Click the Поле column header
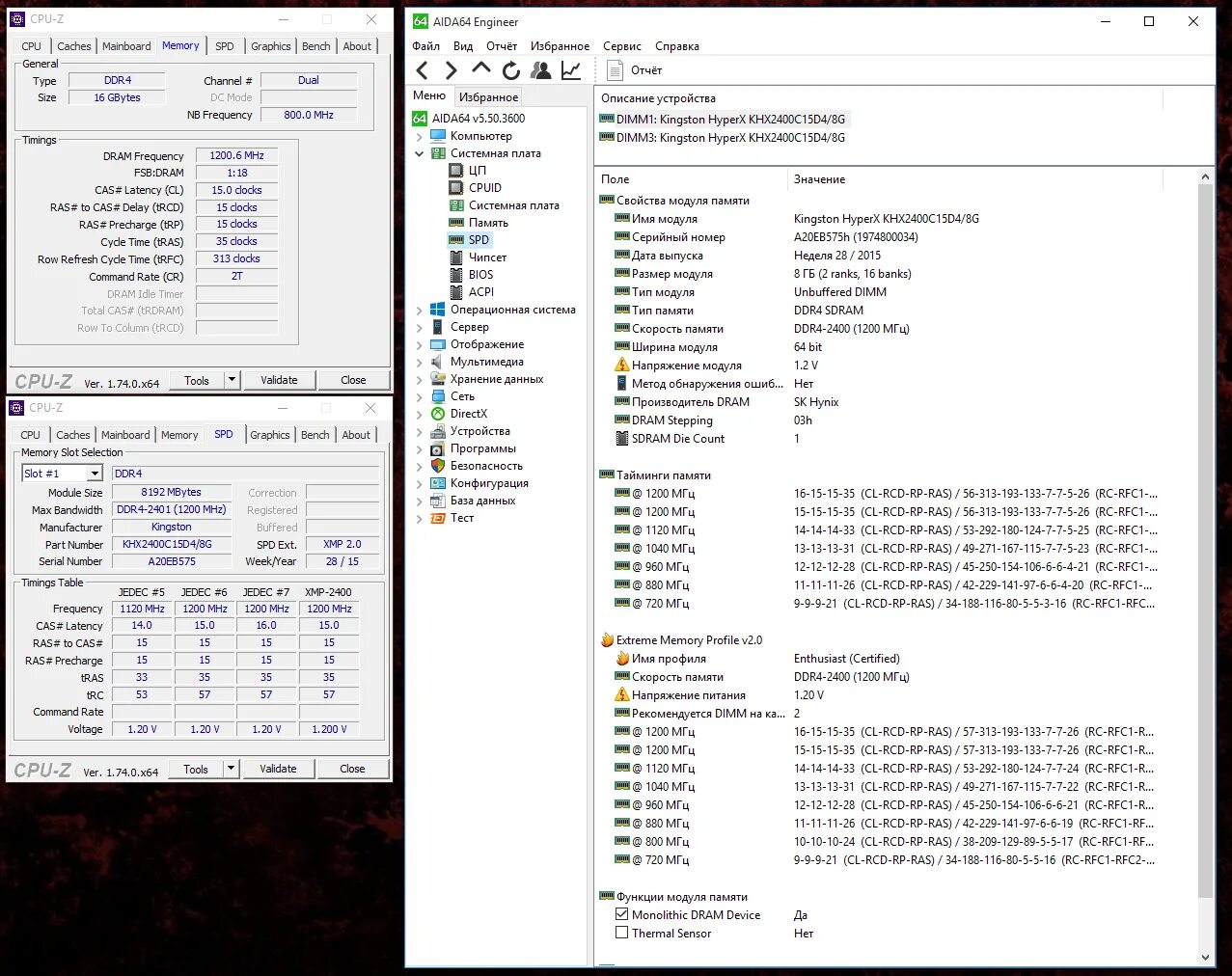The height and width of the screenshot is (976, 1232). pyautogui.click(x=691, y=179)
